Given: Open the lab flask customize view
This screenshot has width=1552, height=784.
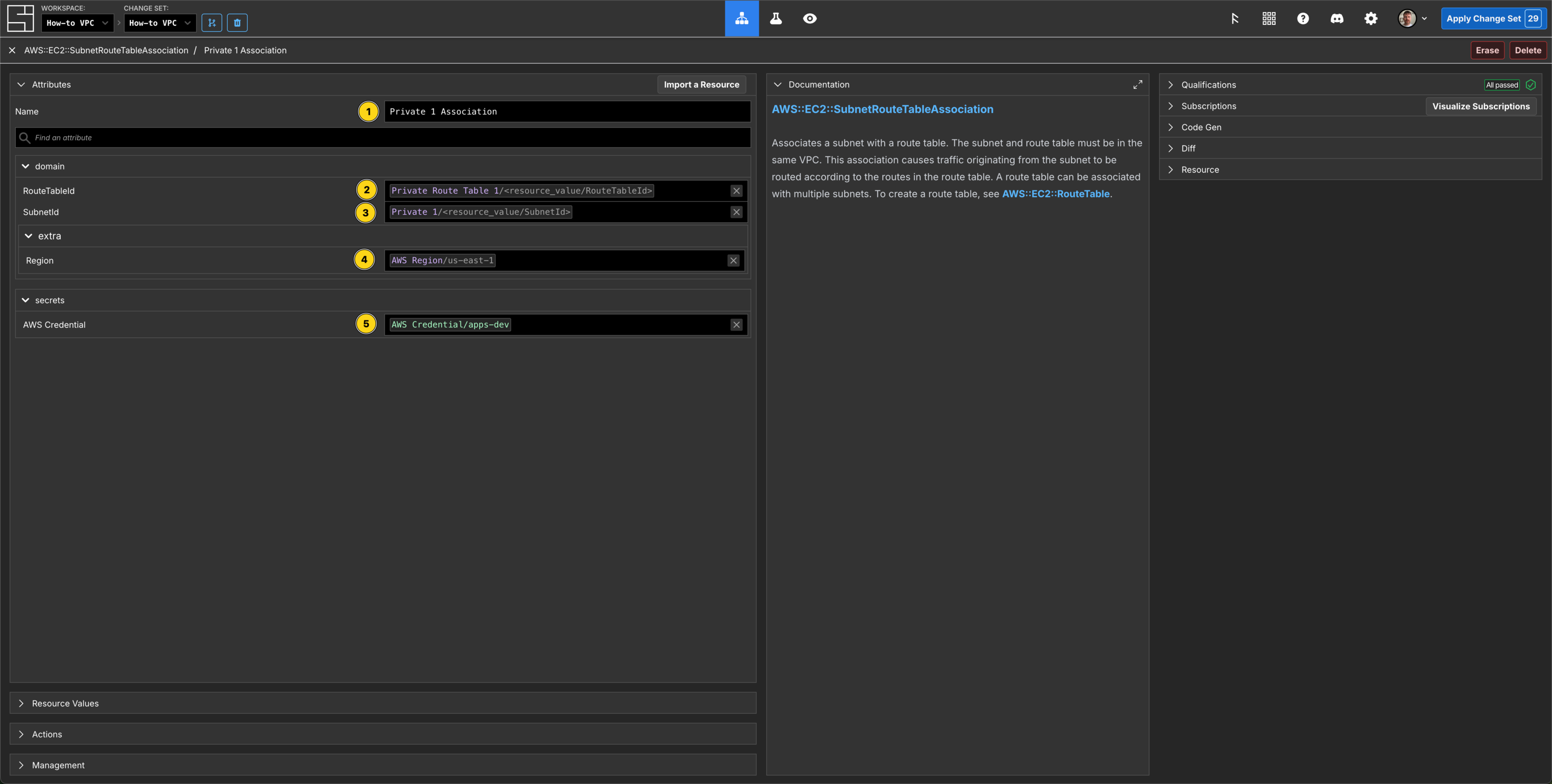Looking at the screenshot, I should click(776, 18).
